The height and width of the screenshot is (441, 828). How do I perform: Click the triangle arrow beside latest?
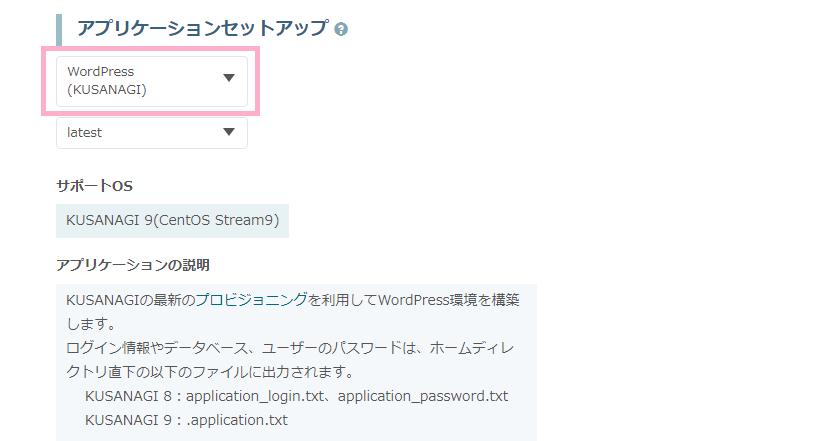coord(229,132)
